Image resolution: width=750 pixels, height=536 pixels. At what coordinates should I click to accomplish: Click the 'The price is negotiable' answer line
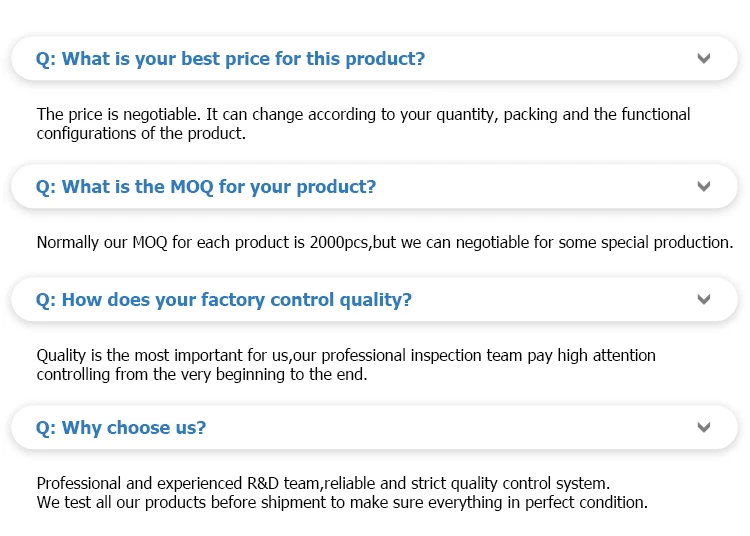tap(363, 115)
